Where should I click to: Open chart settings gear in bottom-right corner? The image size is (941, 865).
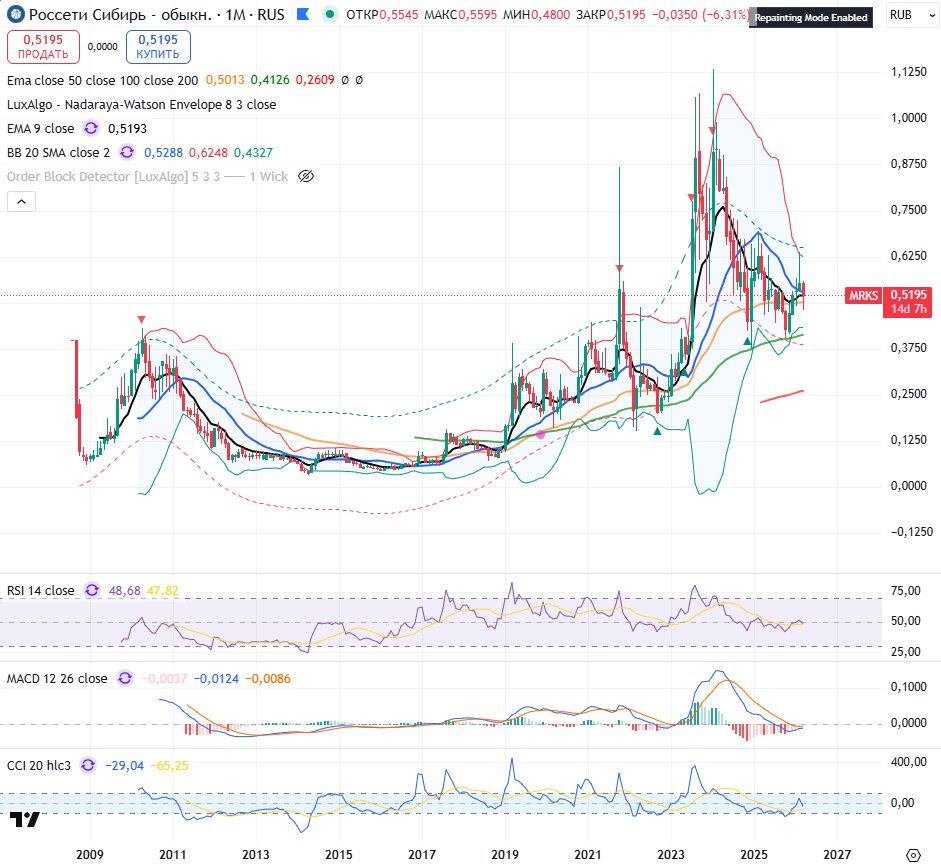click(x=912, y=853)
